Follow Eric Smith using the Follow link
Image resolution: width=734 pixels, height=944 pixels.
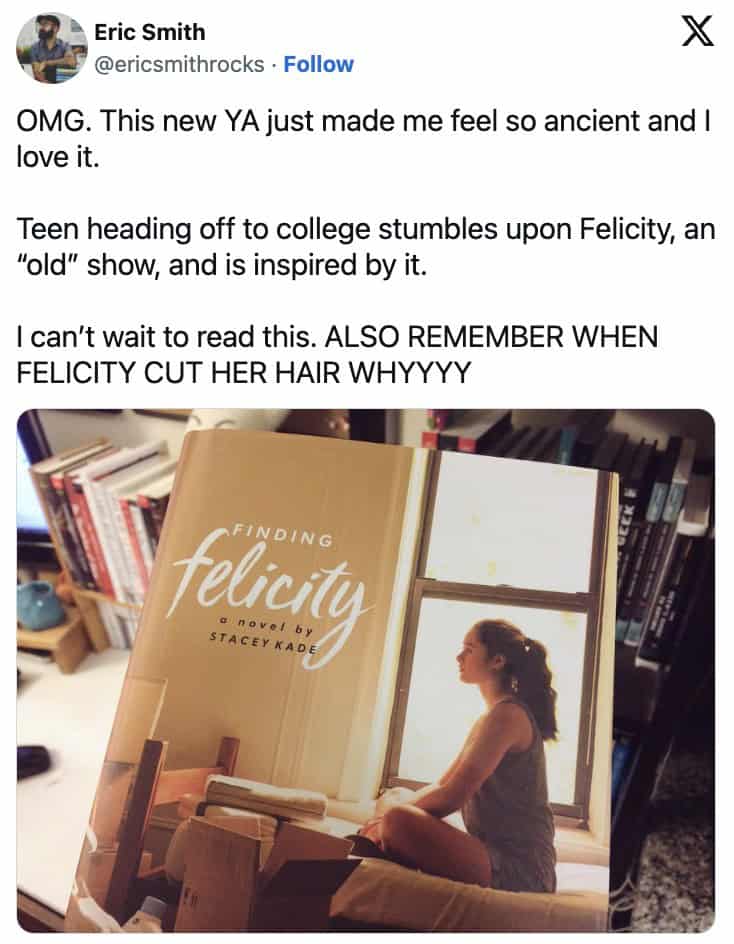coord(318,64)
